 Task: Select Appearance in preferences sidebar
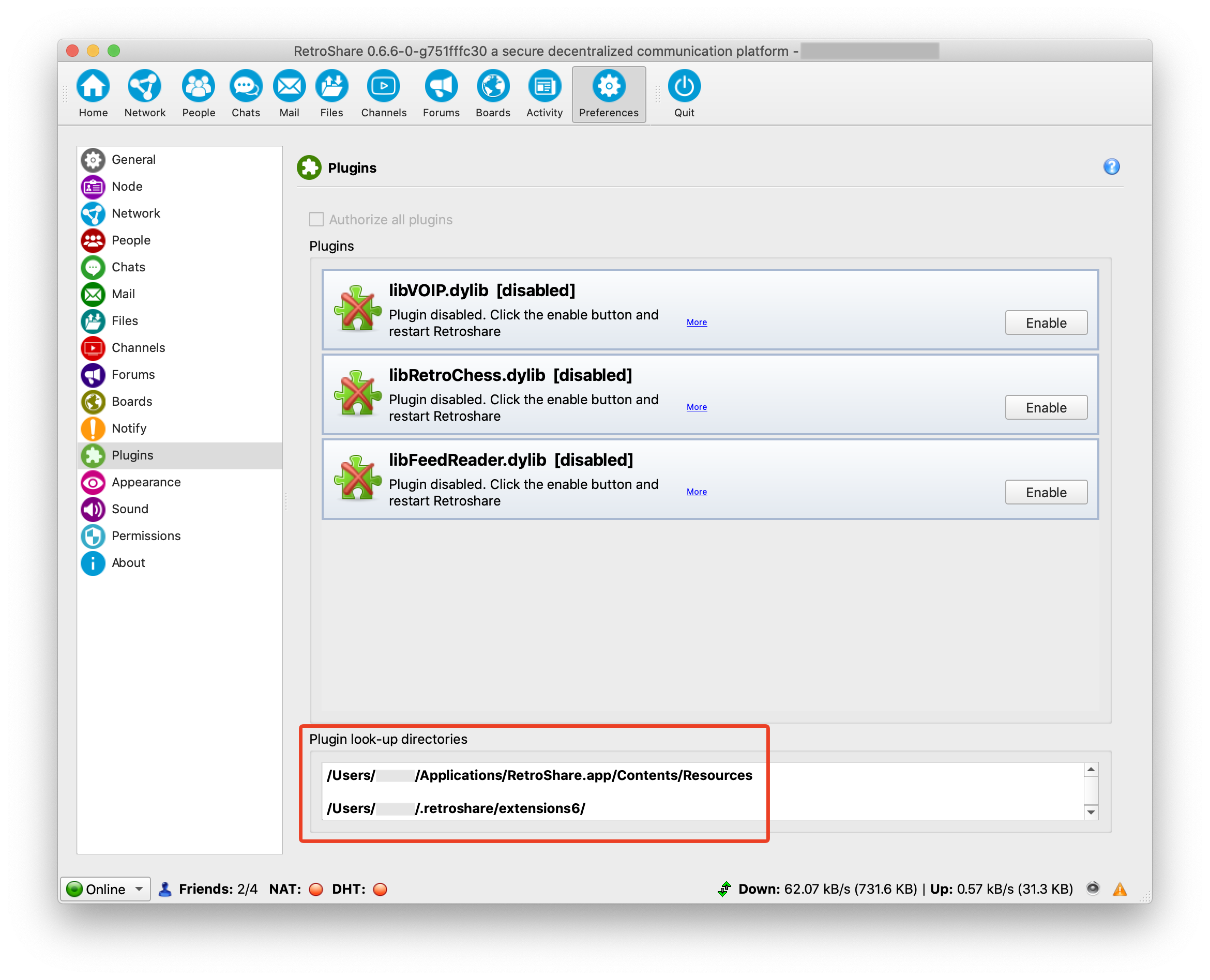click(x=179, y=482)
